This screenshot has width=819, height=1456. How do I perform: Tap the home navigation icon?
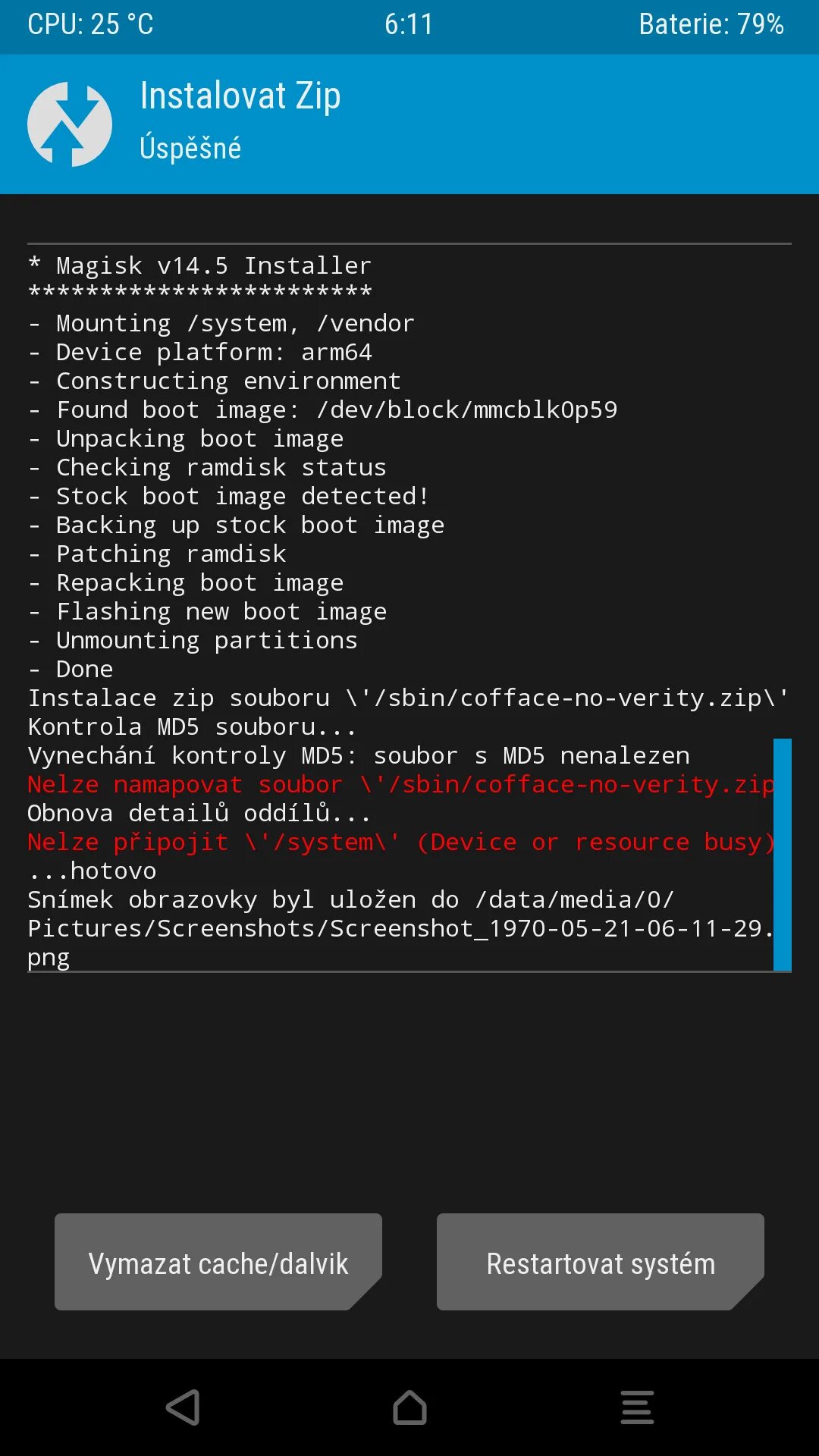(409, 1407)
